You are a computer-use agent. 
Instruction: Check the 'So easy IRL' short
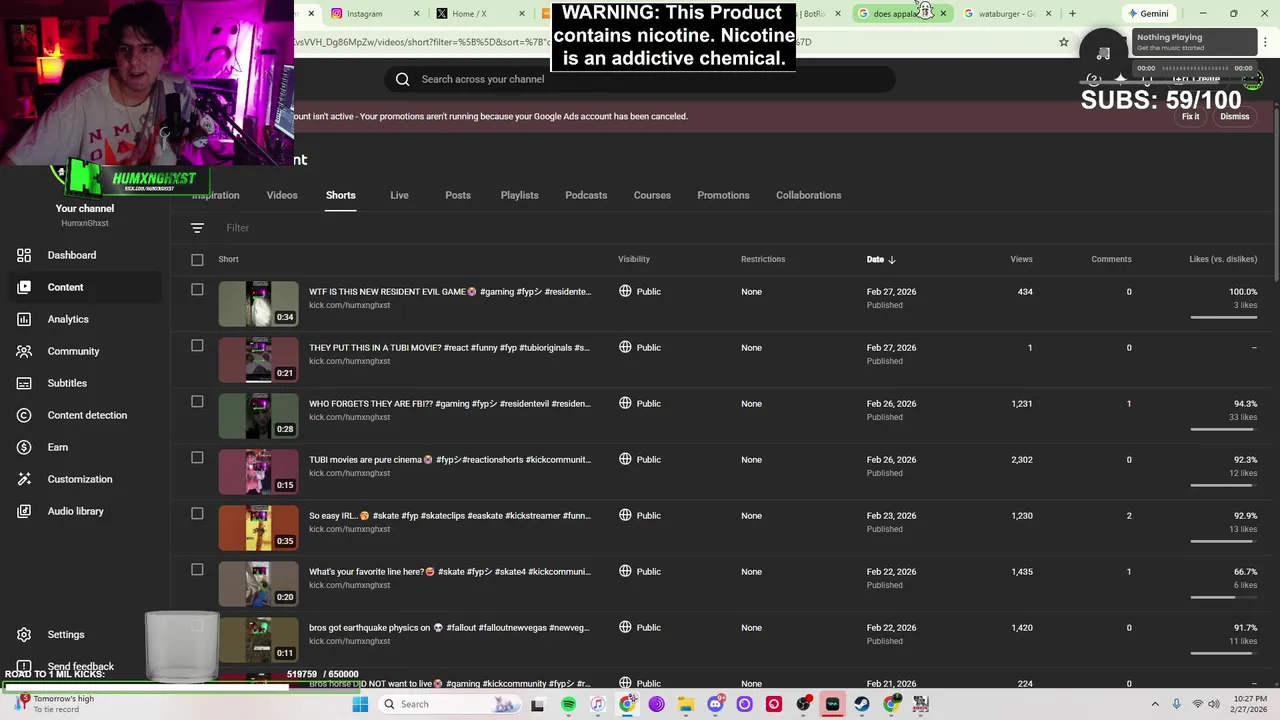click(197, 514)
